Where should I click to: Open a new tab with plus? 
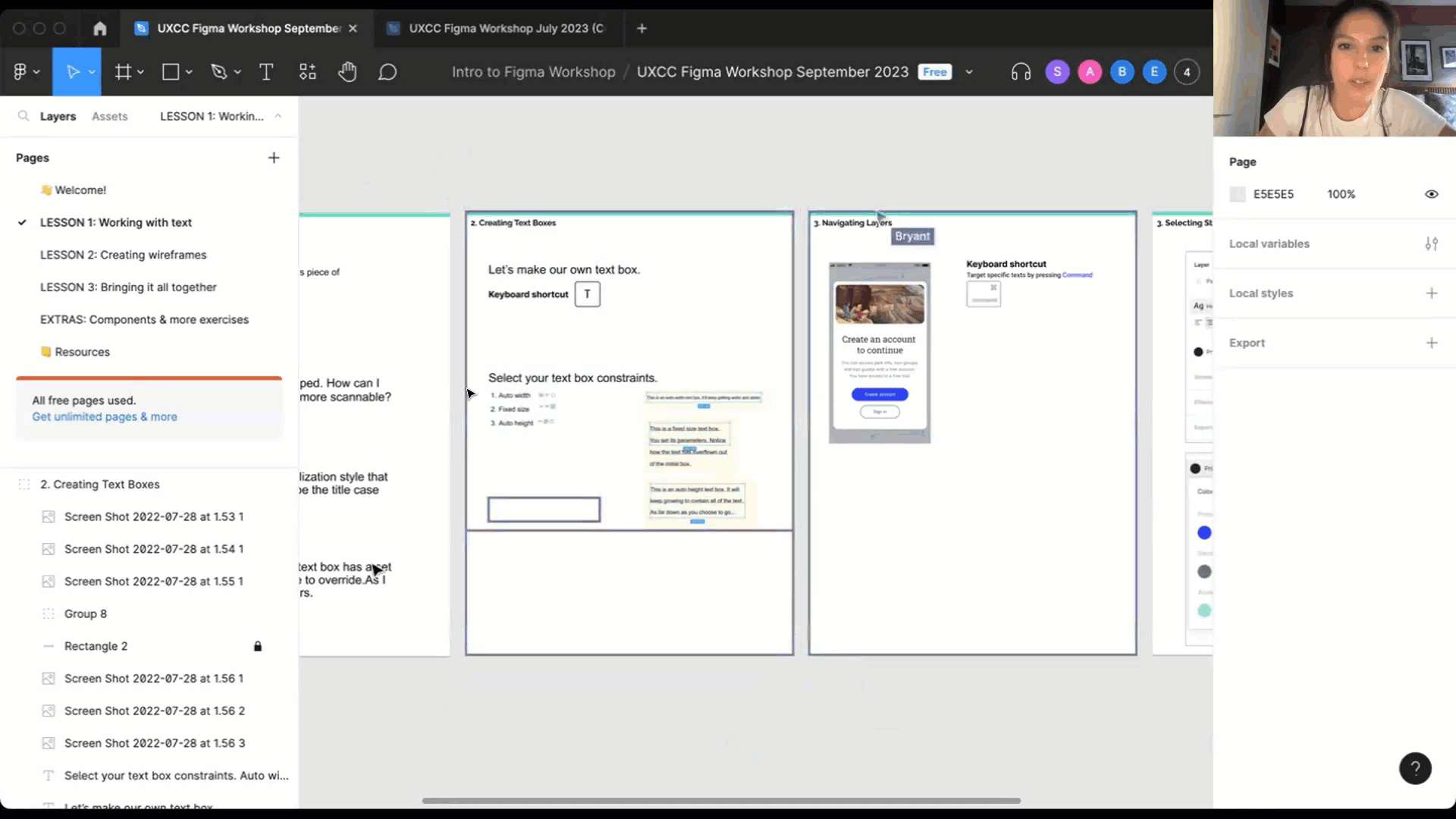click(x=642, y=28)
